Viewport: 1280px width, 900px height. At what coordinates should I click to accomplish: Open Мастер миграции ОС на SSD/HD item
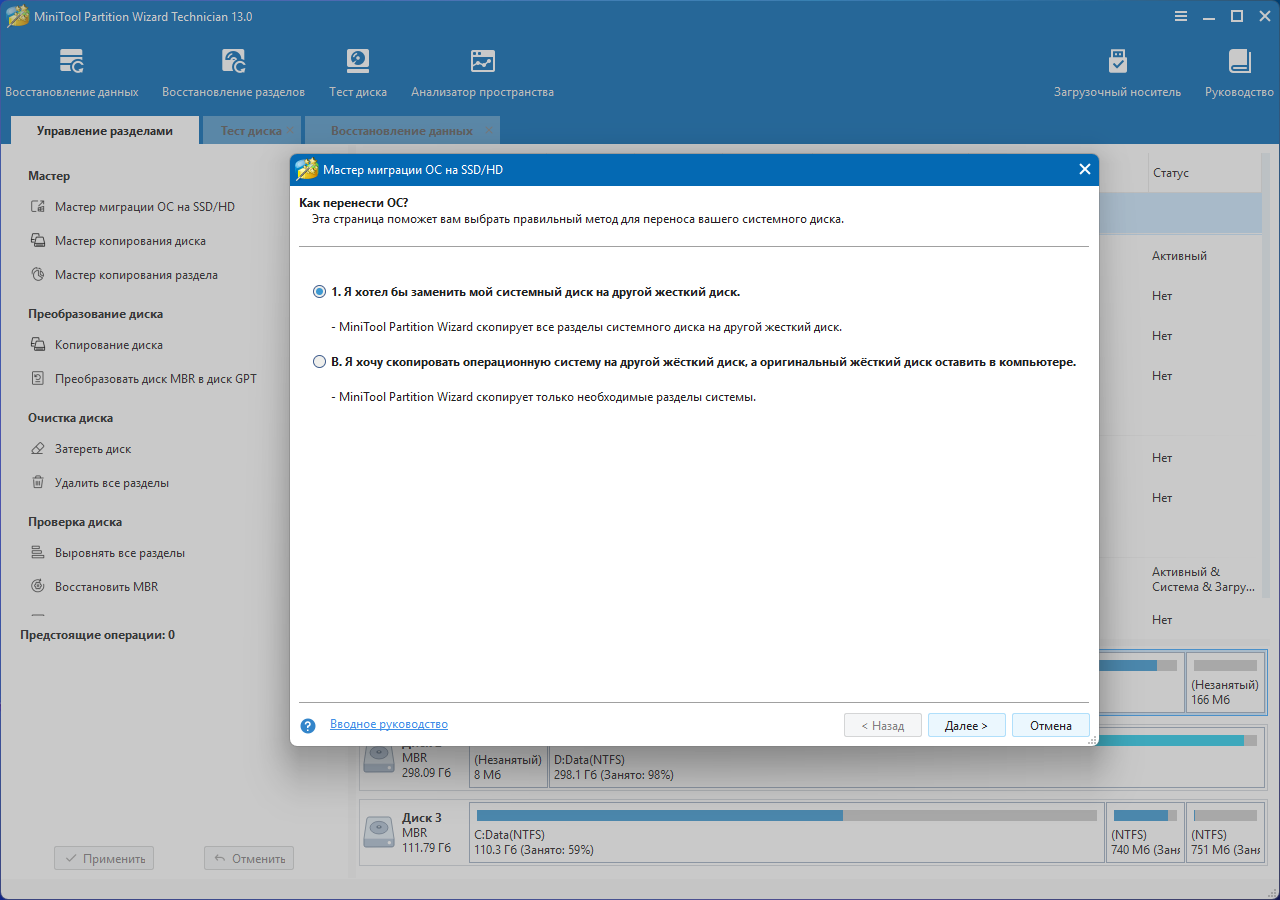click(145, 207)
